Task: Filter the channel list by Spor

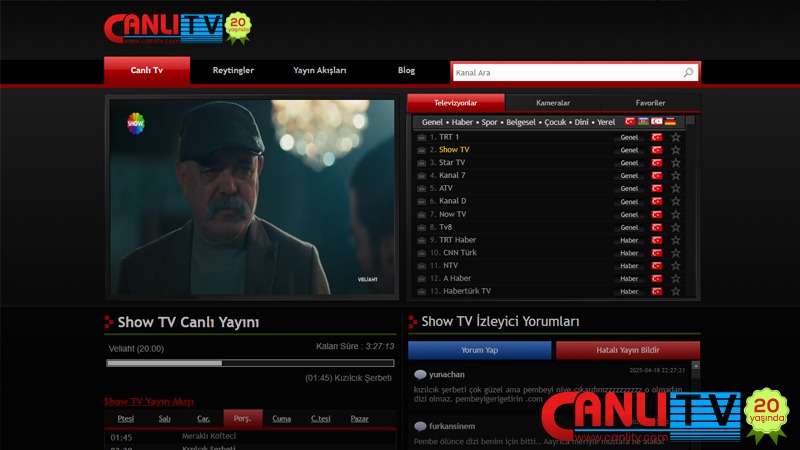Action: pyautogui.click(x=489, y=122)
